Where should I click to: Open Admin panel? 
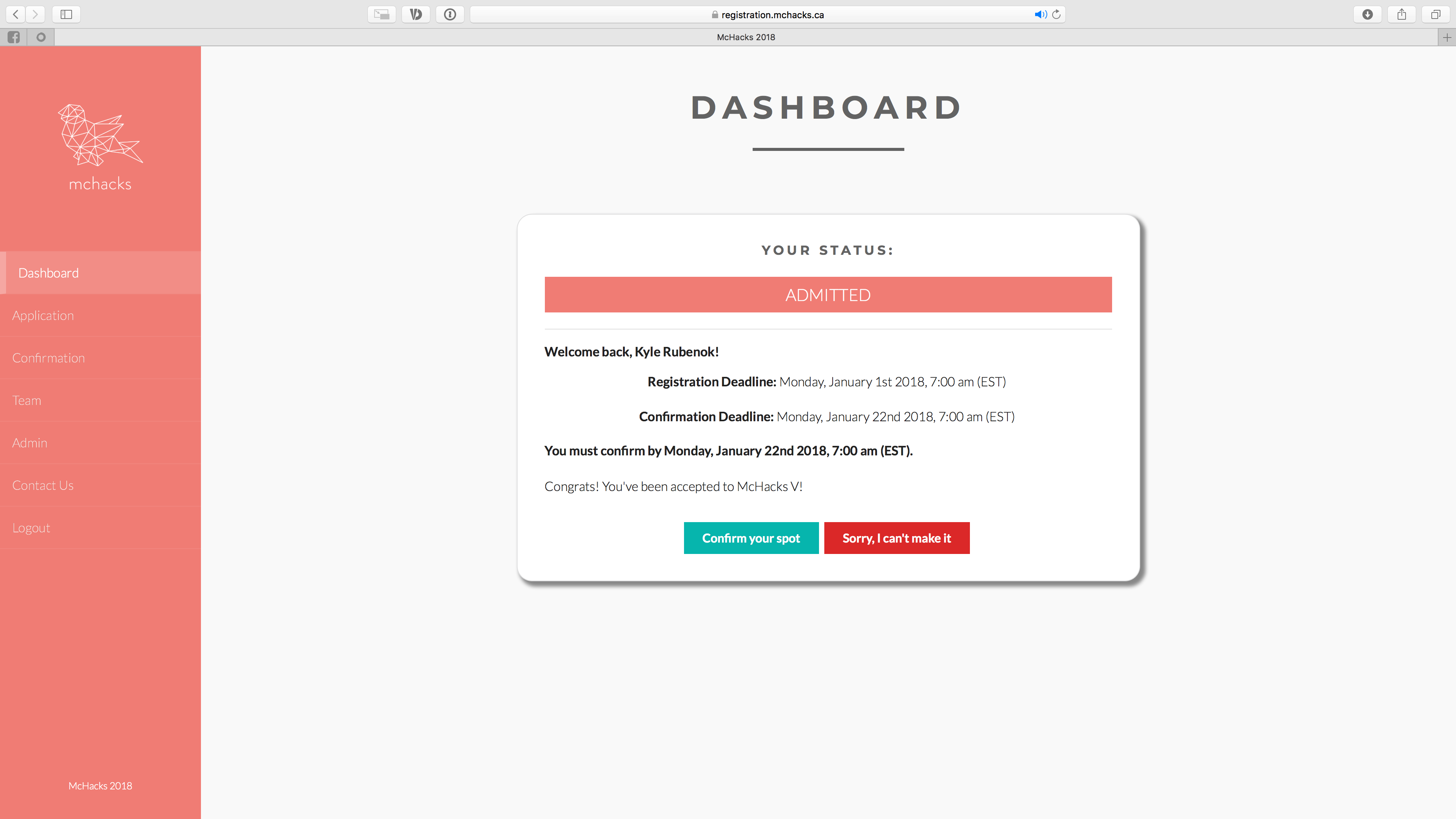pos(29,442)
